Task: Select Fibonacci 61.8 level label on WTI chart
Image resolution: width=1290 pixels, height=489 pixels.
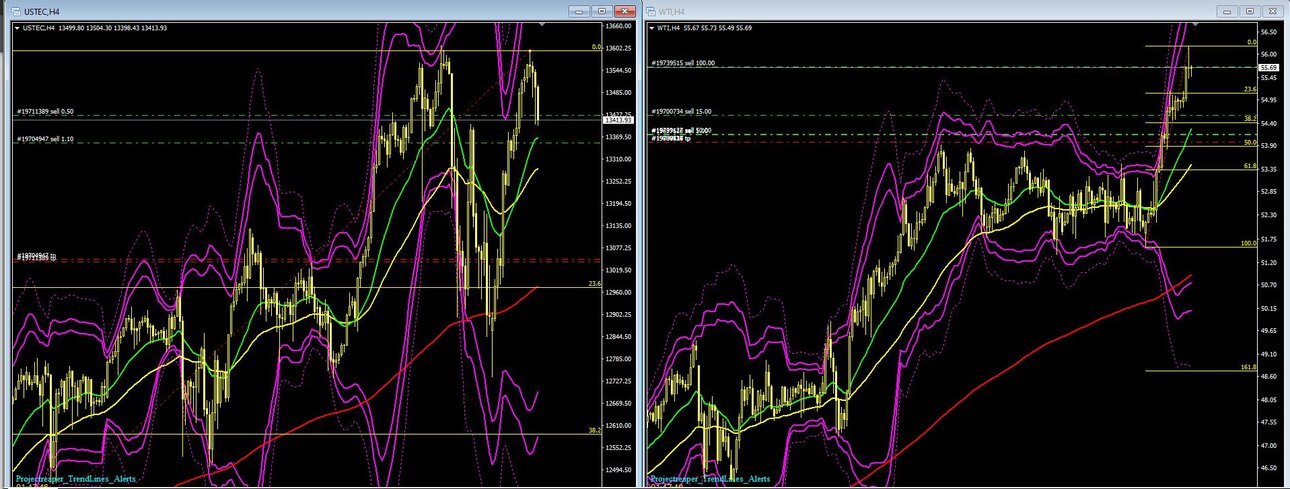Action: click(1250, 166)
